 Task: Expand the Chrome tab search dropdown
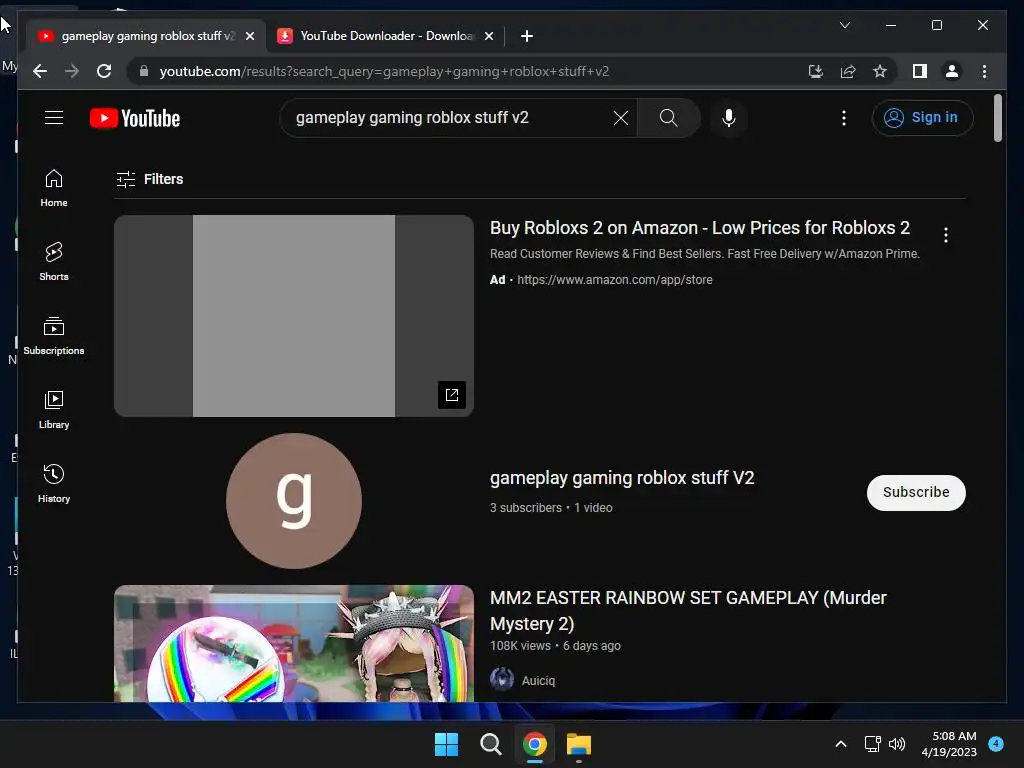(x=844, y=25)
